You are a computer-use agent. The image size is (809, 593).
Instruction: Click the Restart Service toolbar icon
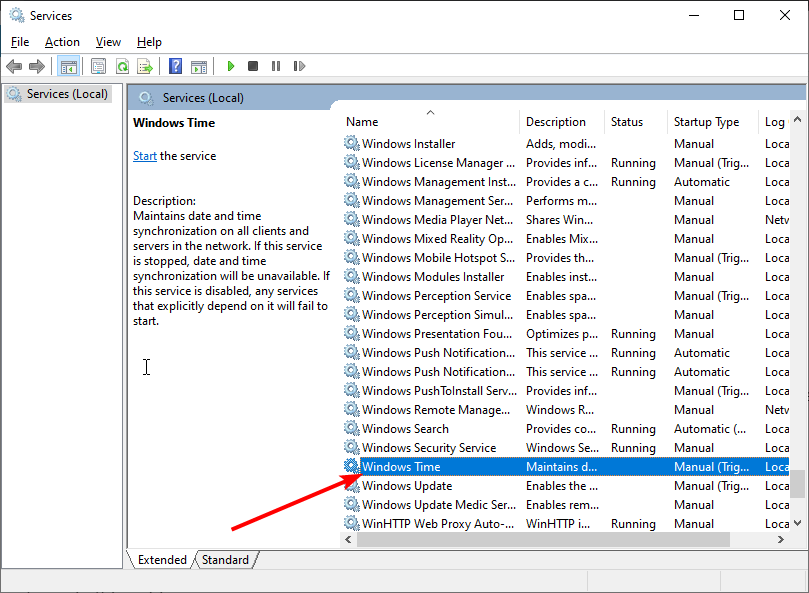point(299,66)
